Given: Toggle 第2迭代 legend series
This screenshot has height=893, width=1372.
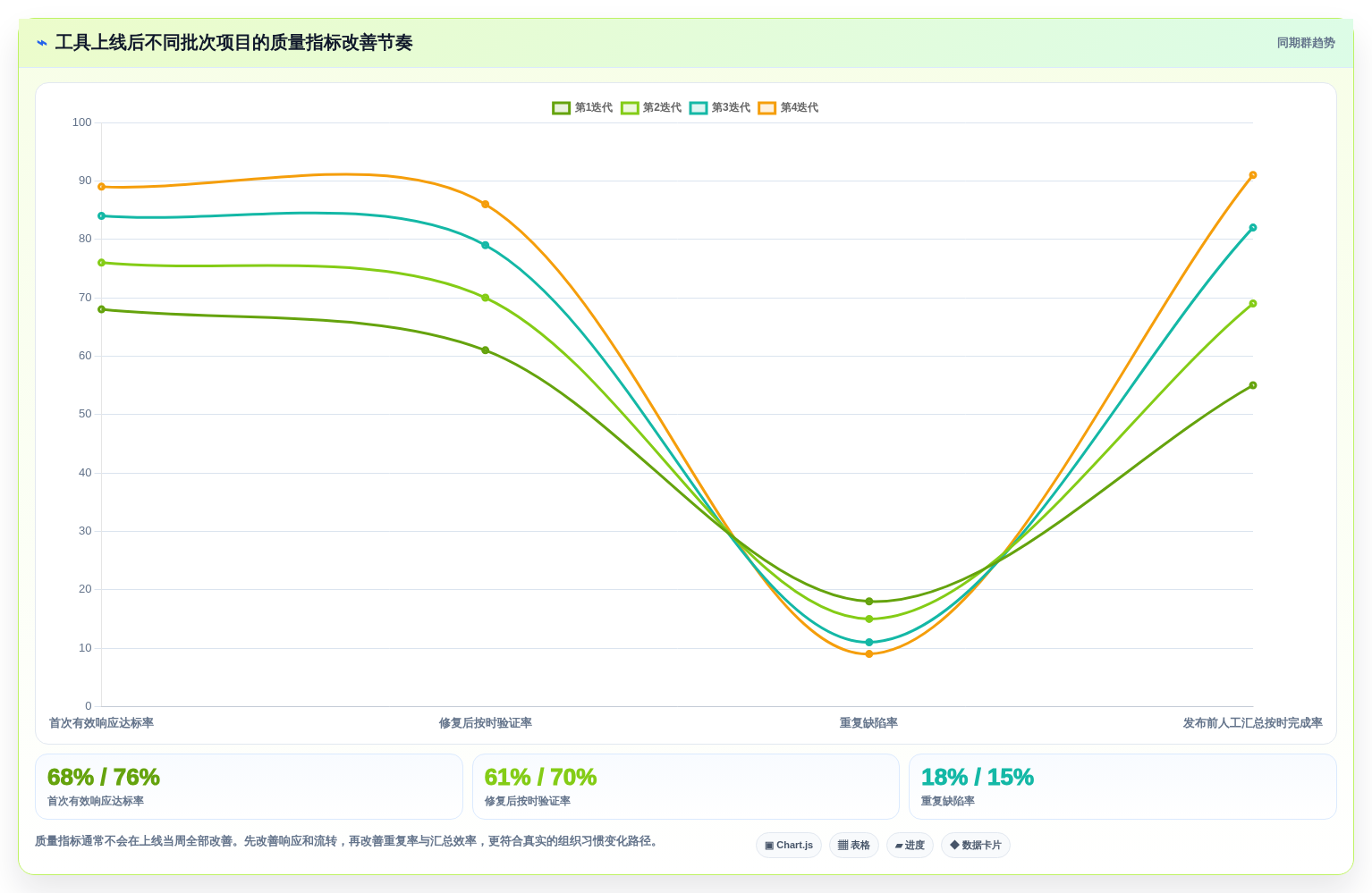Looking at the screenshot, I should [651, 108].
